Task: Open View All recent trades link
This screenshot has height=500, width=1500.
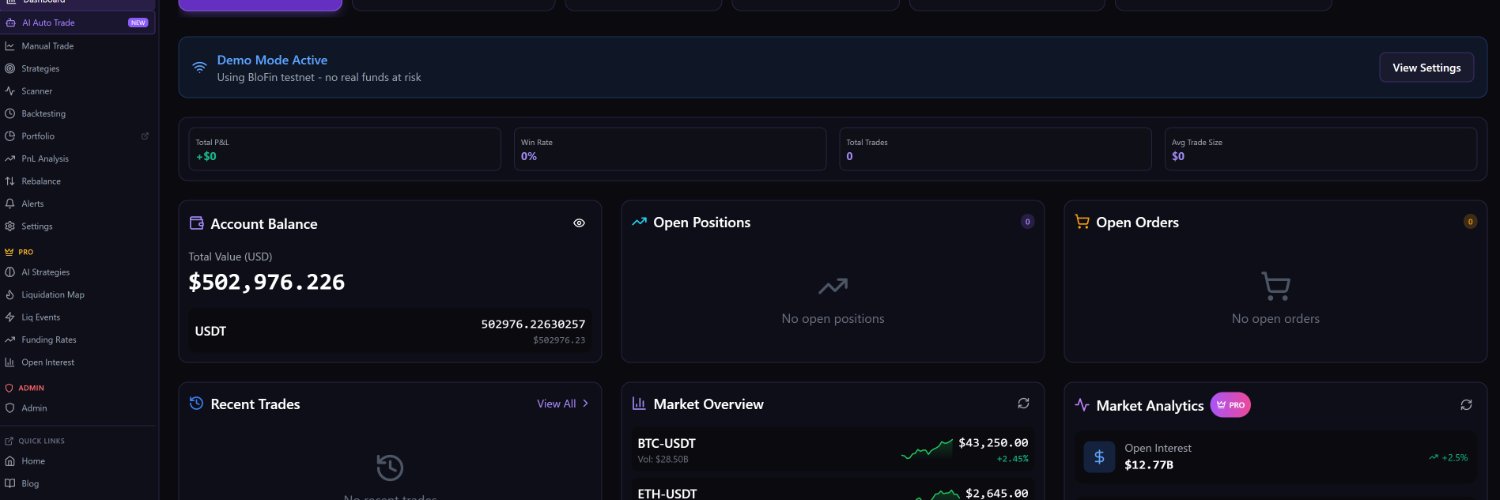Action: [556, 404]
